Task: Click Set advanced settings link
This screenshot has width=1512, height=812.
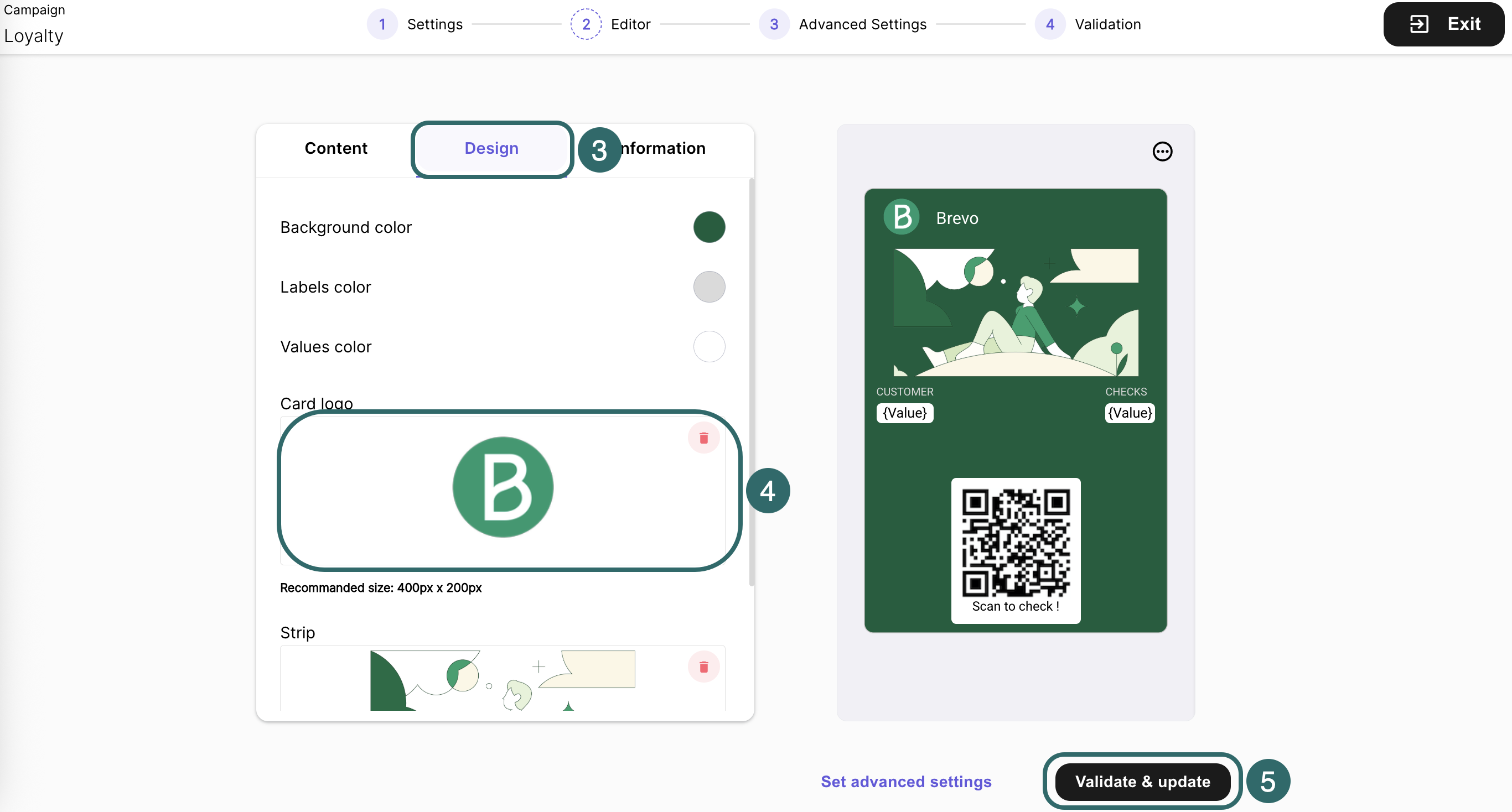Action: click(905, 782)
